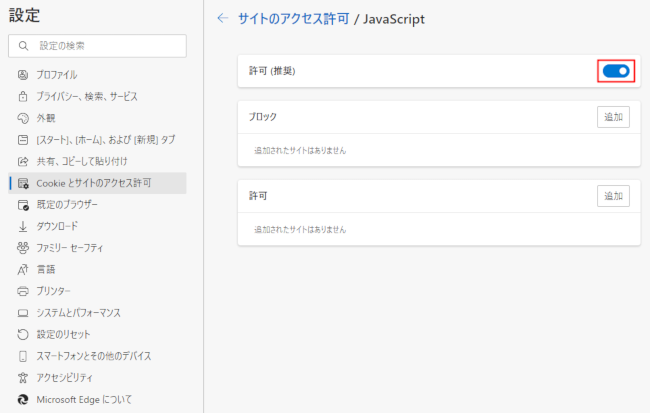Click the settings reset icon

(22, 334)
